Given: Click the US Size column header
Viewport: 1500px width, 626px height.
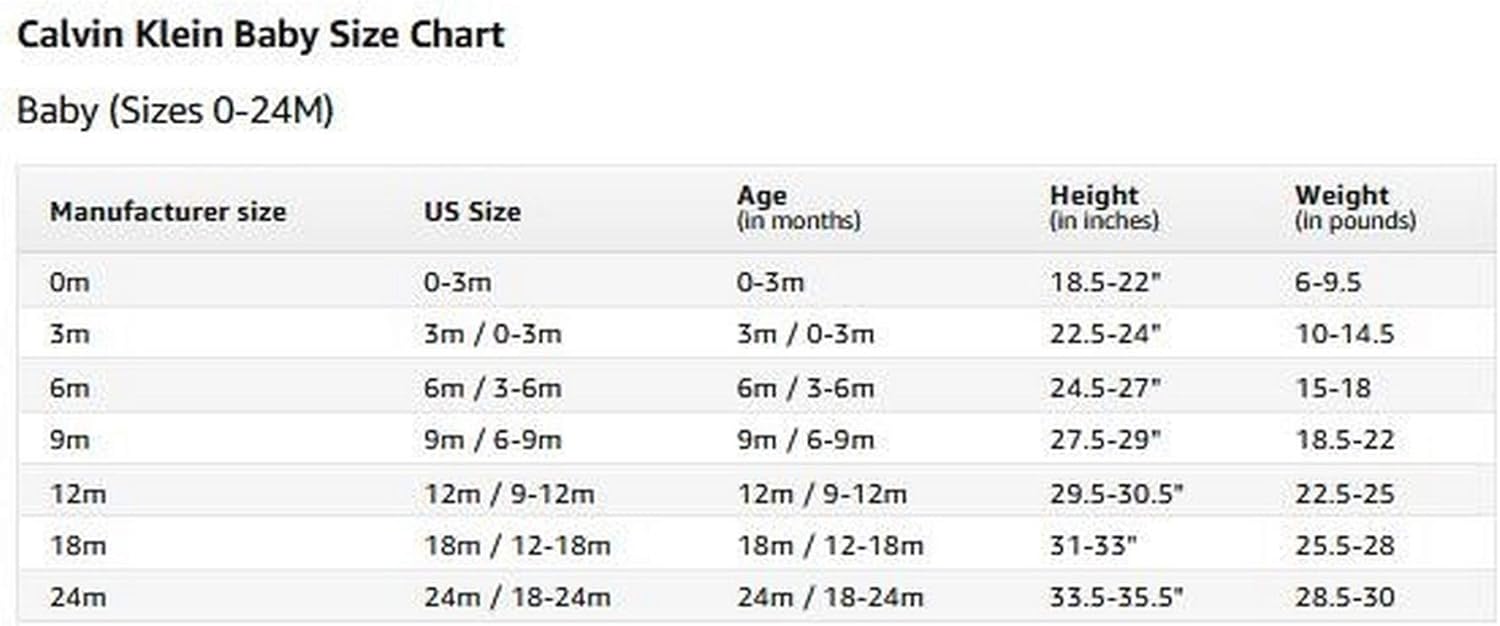Looking at the screenshot, I should click(472, 212).
